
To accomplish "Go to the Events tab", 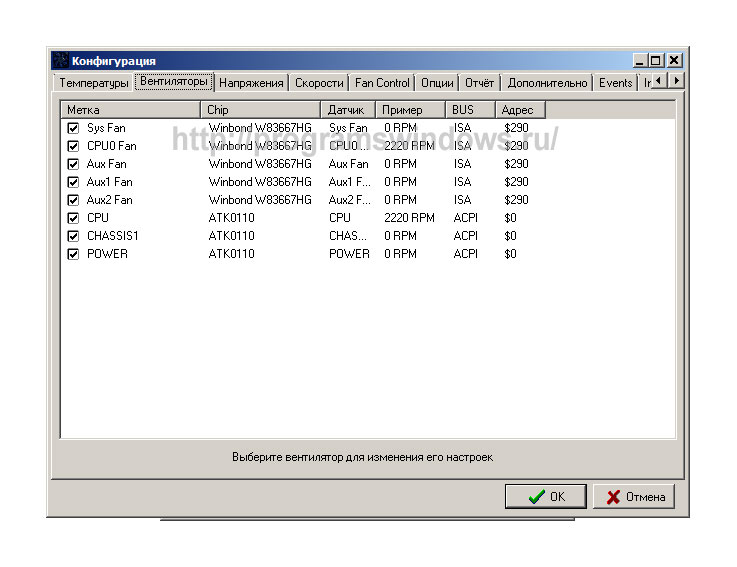I will click(615, 83).
